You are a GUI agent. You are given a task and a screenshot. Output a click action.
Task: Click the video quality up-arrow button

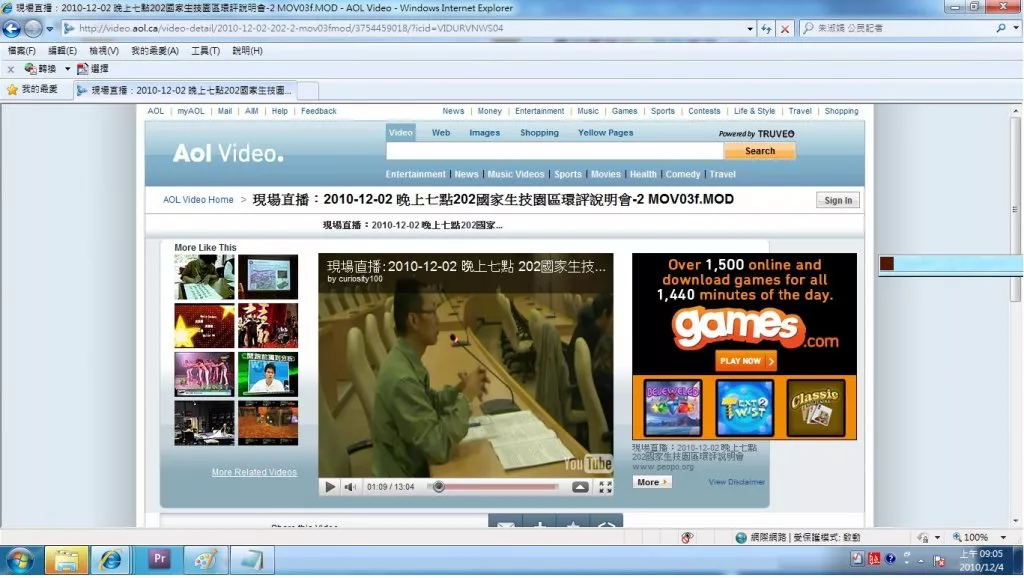(x=580, y=487)
